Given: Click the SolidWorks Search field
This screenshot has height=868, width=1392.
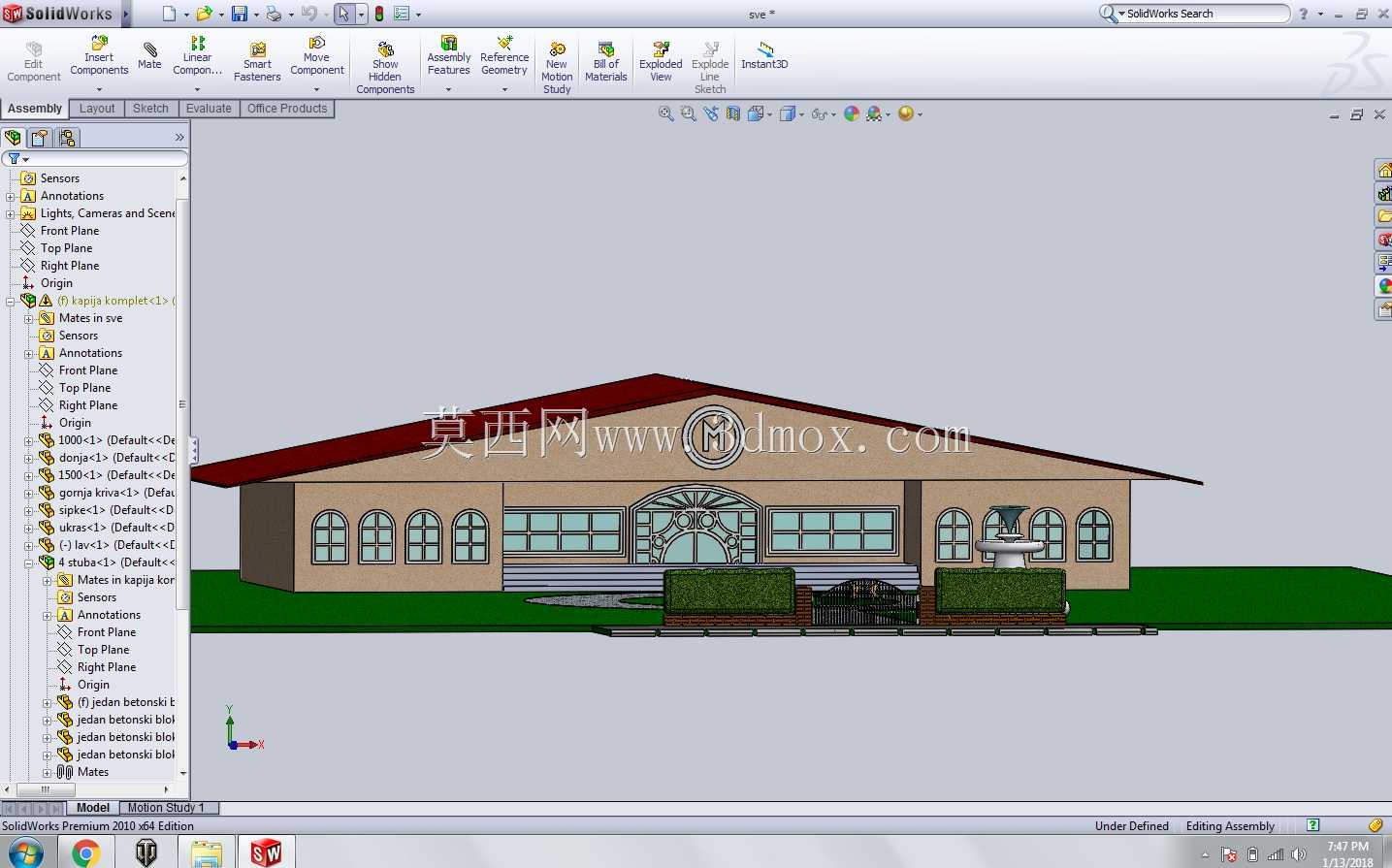Looking at the screenshot, I should [1194, 14].
